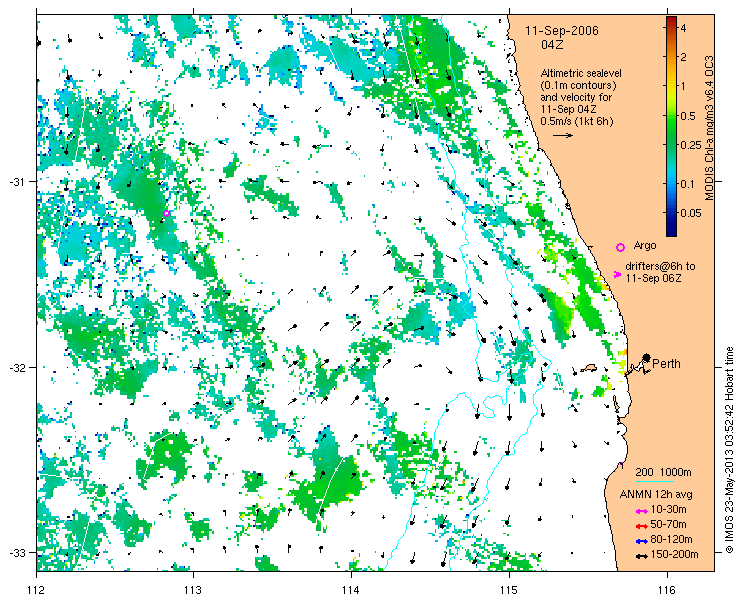Click the IMOS copyright timestamp text
The image size is (740, 600).
[730, 450]
